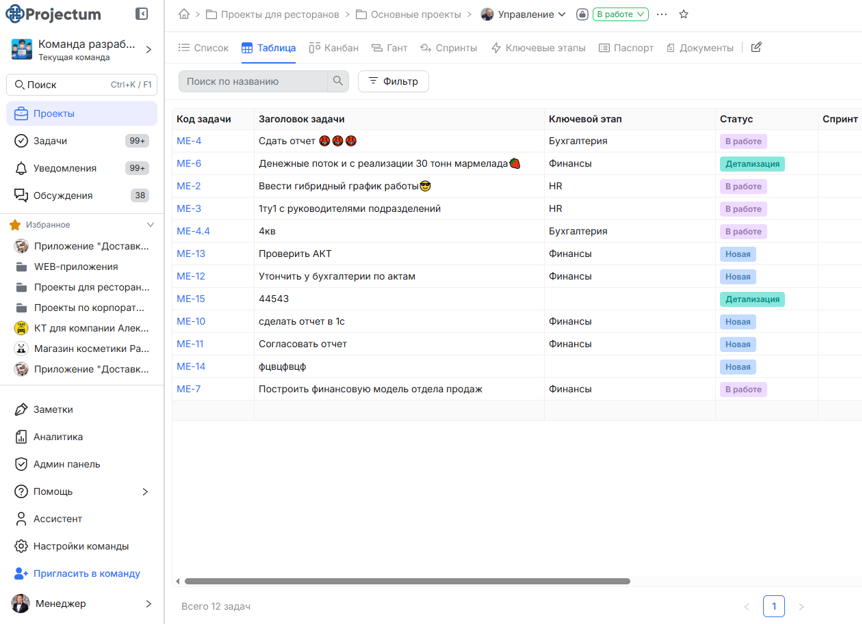
Task: Open the Документы tab
Action: pos(700,48)
